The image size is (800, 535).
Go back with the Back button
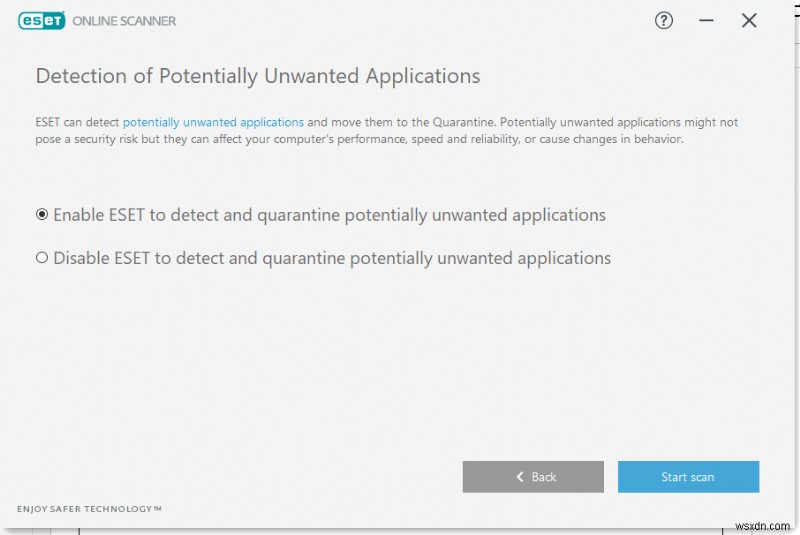click(x=533, y=477)
